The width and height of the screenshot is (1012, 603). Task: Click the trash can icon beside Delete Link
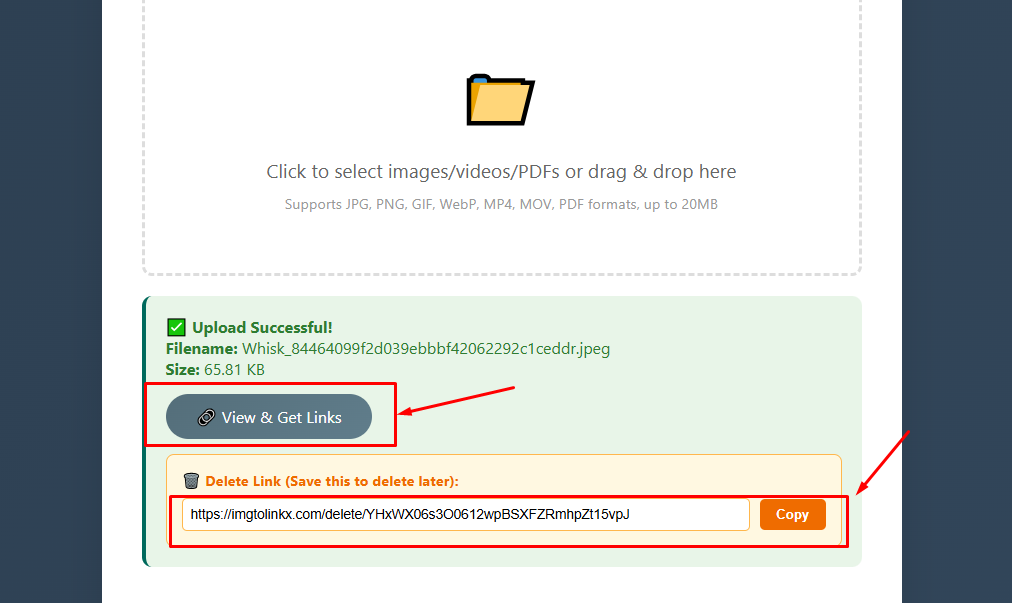191,481
